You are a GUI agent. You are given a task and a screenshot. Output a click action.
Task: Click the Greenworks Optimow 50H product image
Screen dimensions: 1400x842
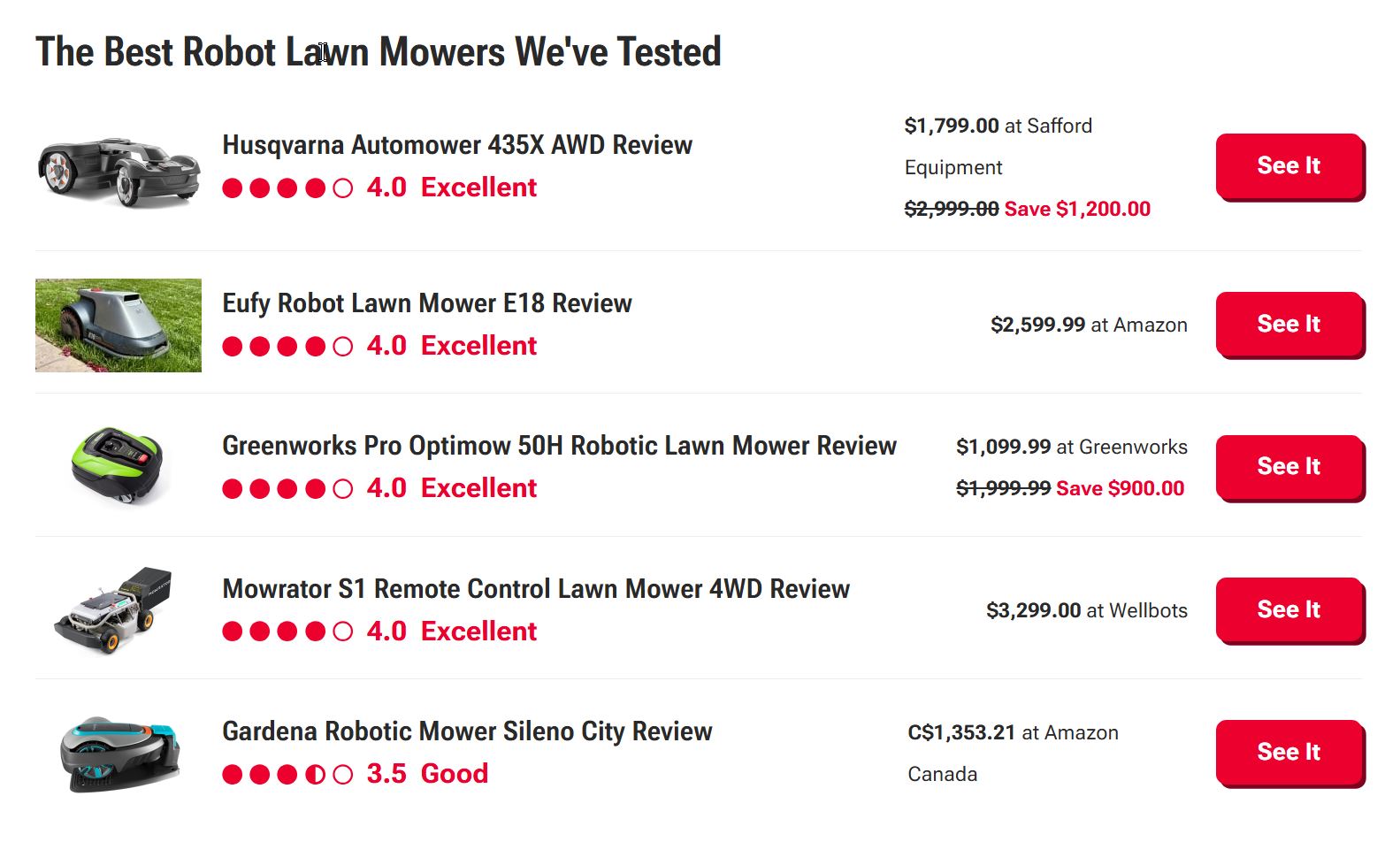[x=119, y=466]
